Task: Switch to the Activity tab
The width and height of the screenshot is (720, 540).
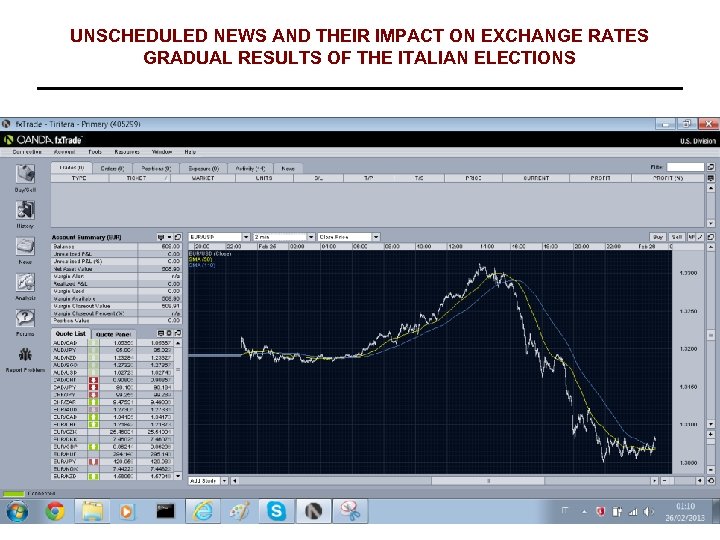Action: (250, 169)
